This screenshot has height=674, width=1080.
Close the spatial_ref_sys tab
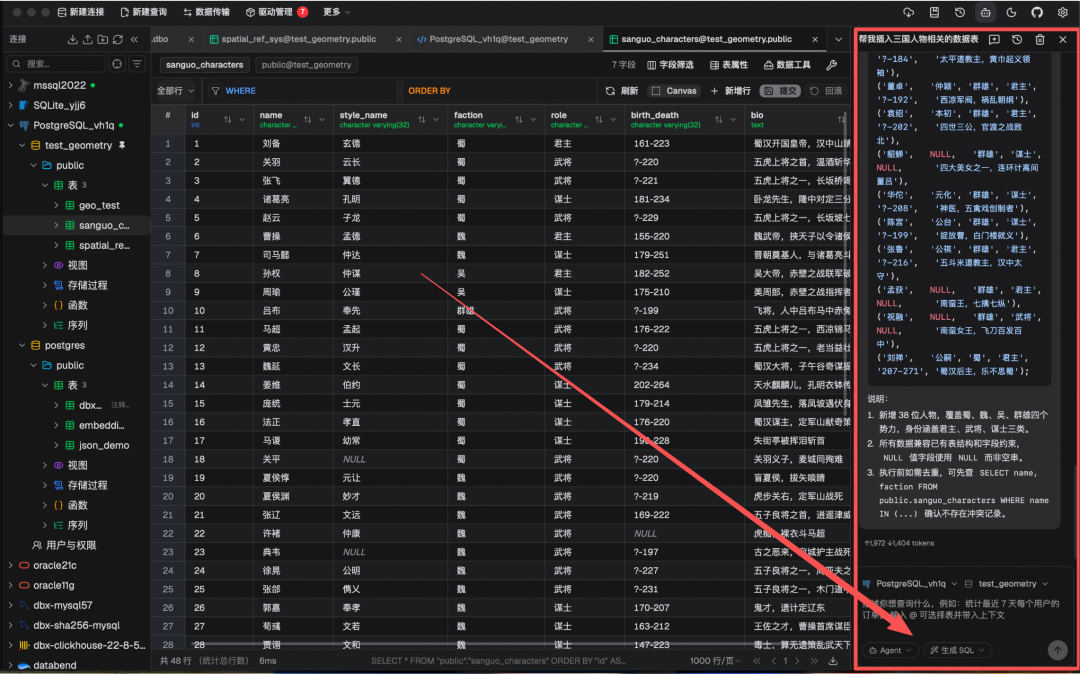coord(399,39)
